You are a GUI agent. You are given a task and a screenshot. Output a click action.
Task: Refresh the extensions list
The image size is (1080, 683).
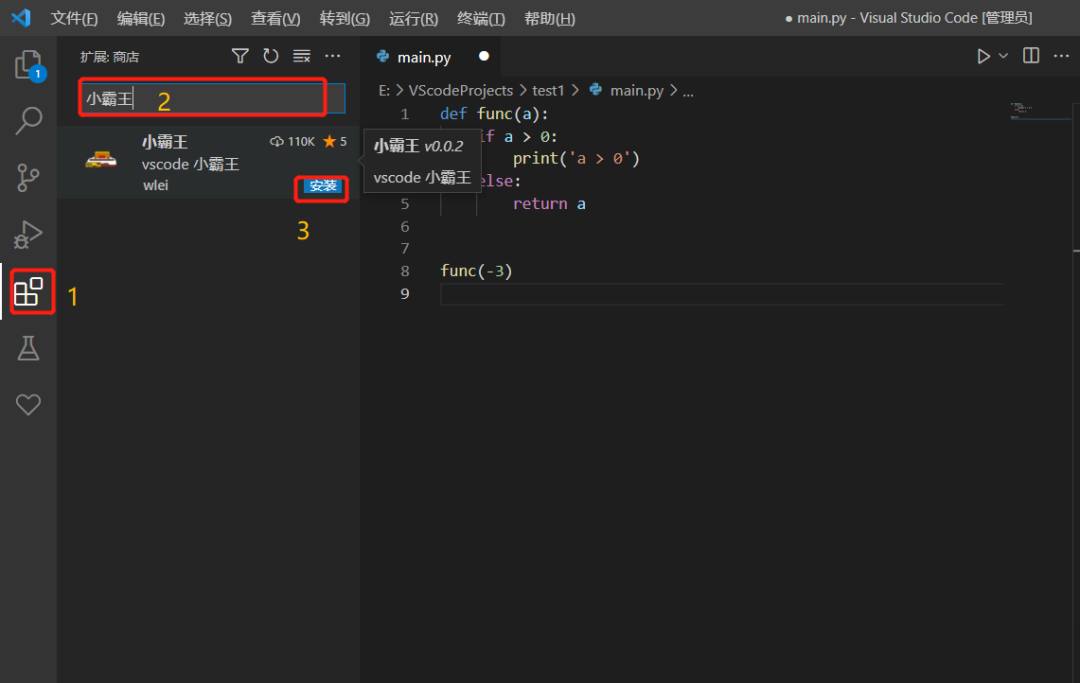[x=271, y=56]
